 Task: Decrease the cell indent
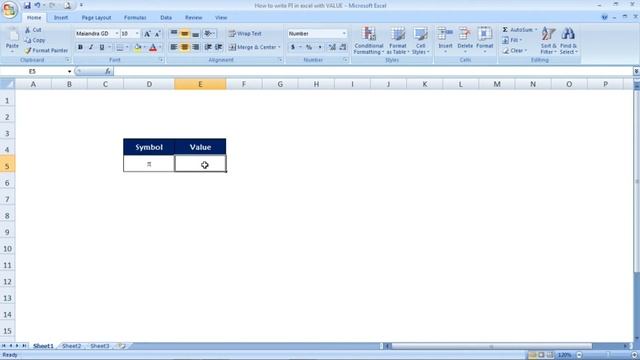(208, 47)
